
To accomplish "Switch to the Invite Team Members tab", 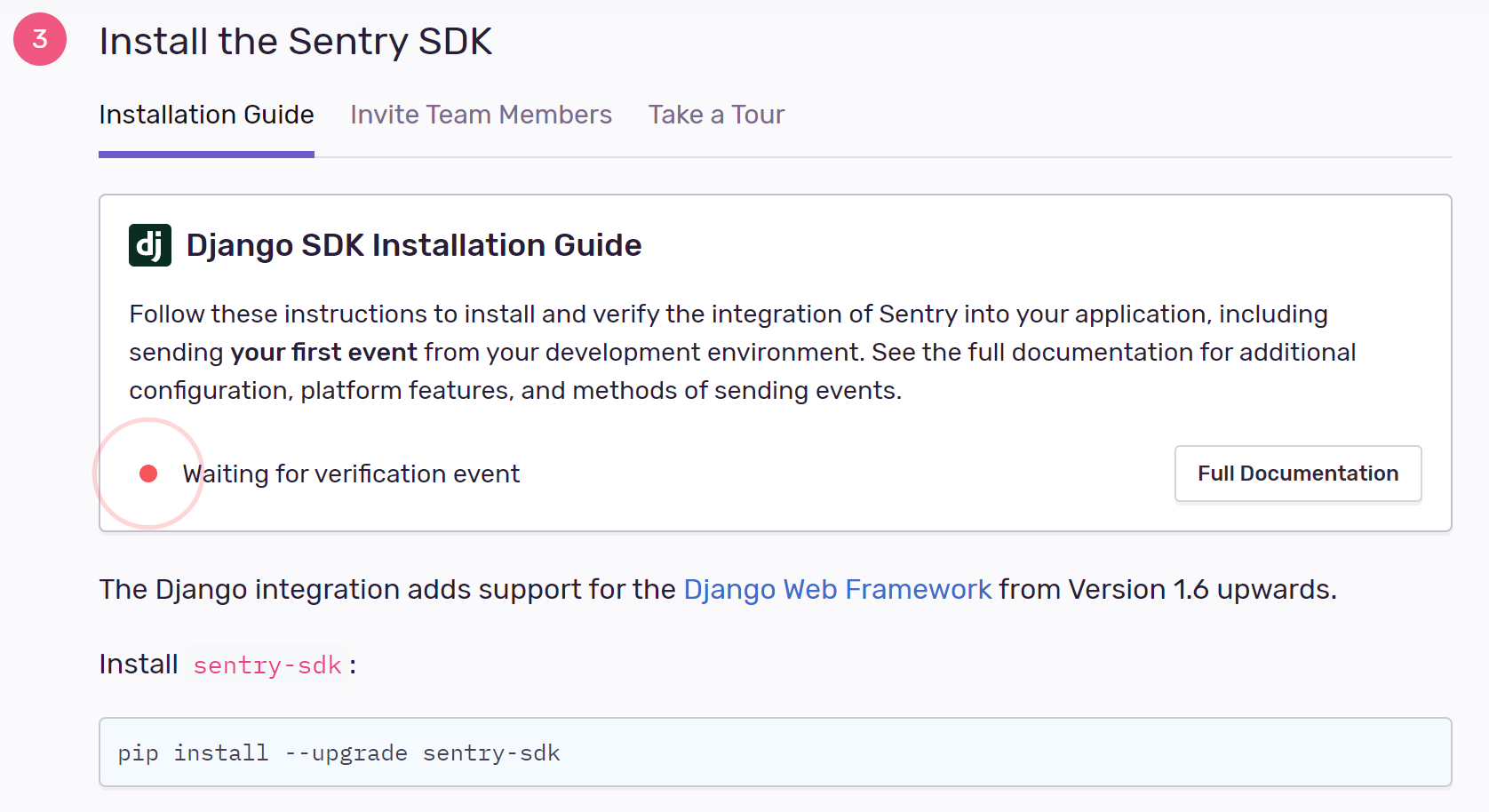I will pos(481,115).
